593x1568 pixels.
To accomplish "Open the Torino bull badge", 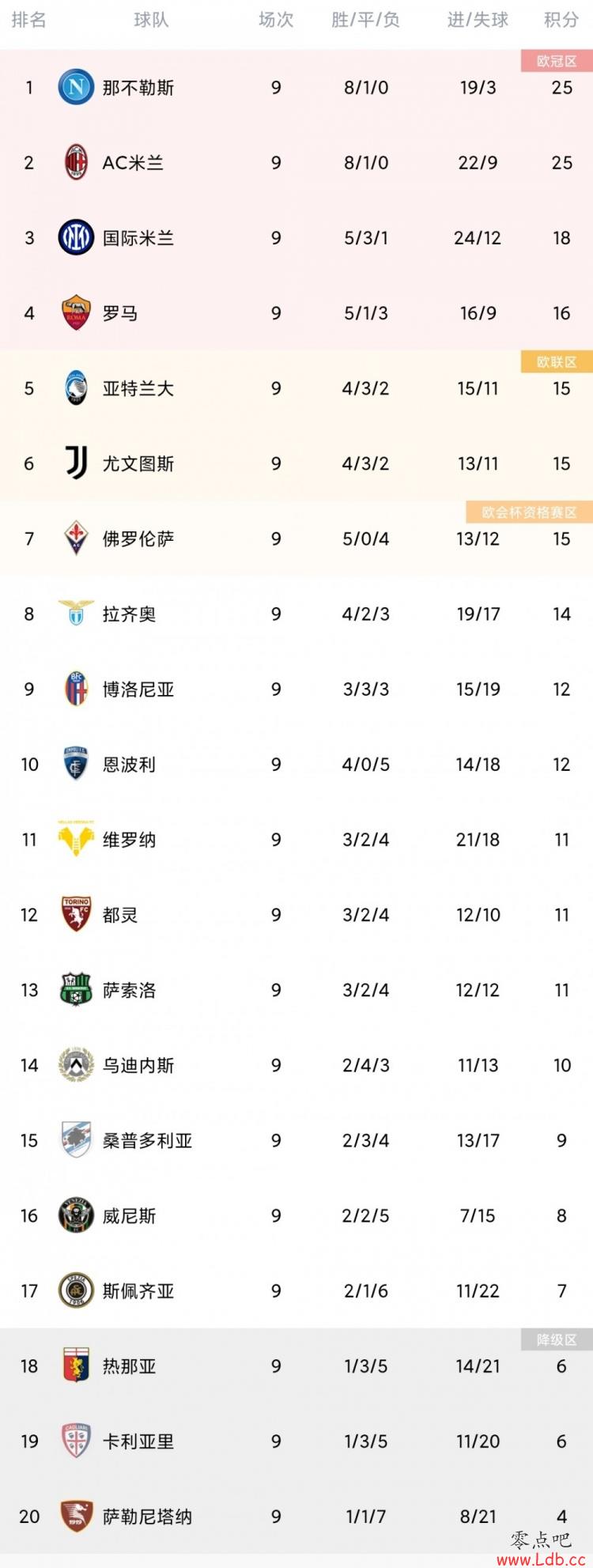I will (x=76, y=914).
